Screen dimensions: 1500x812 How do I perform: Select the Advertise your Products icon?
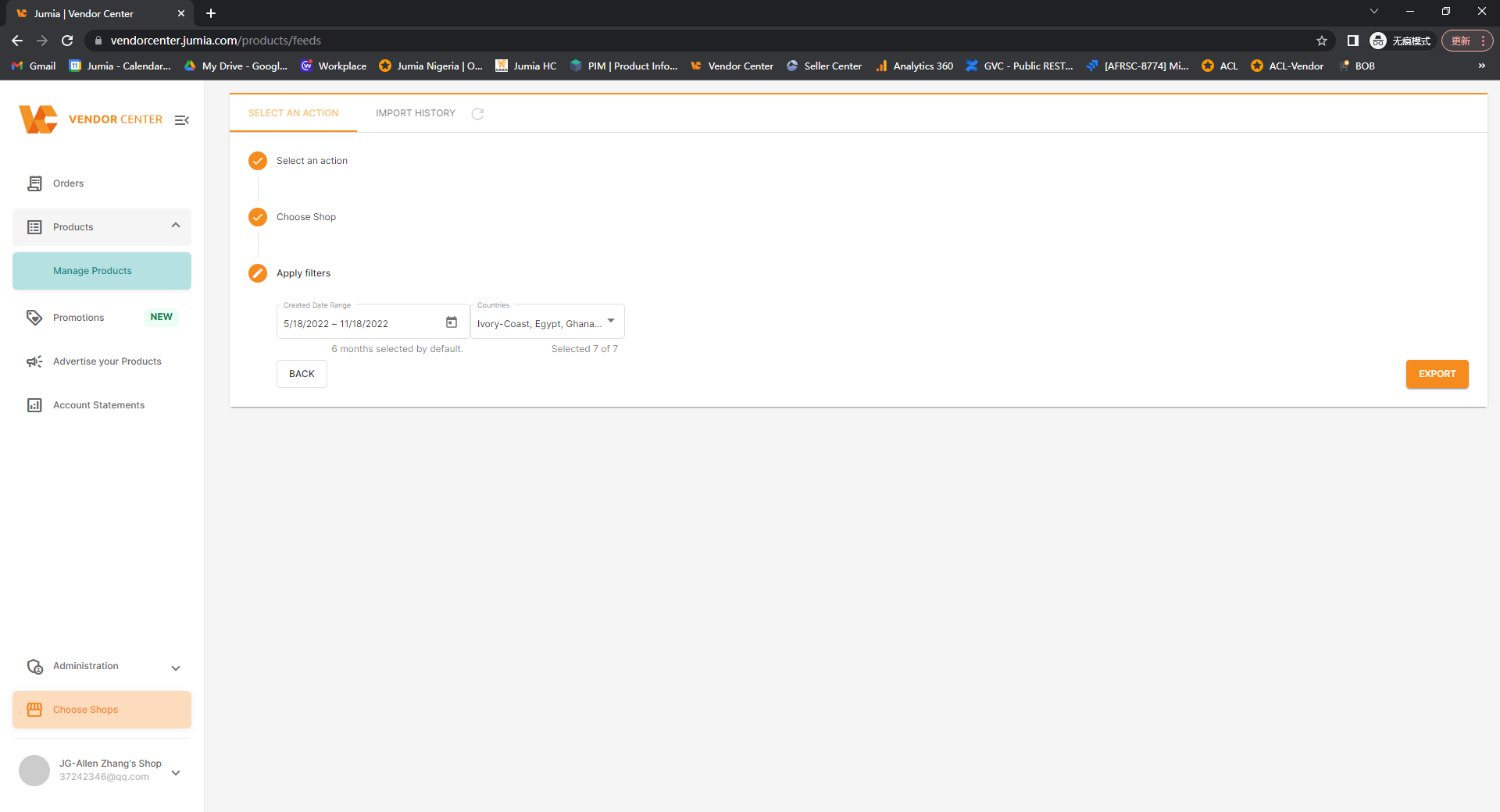[34, 361]
